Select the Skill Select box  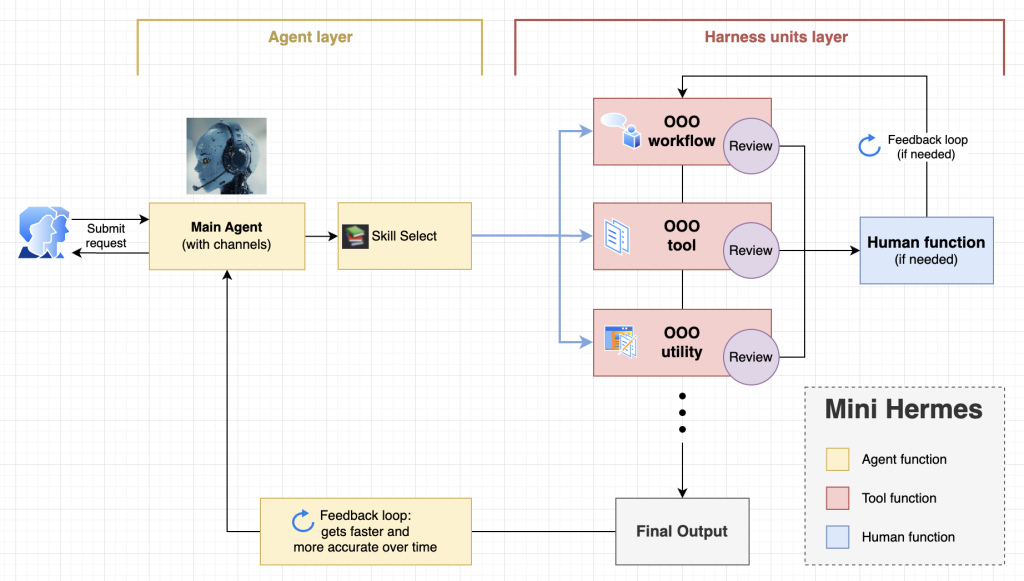tap(405, 236)
